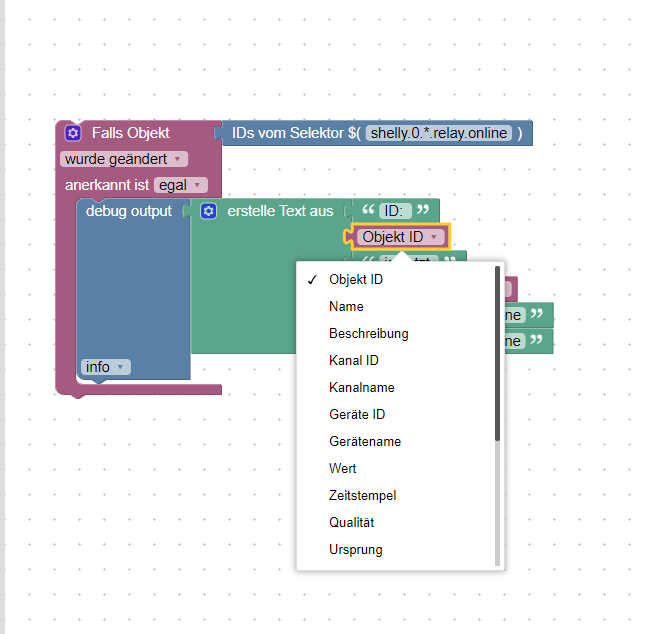Edit the shelly.0.*.relay.online selector field
Viewport: 652px width, 634px height.
(x=439, y=133)
